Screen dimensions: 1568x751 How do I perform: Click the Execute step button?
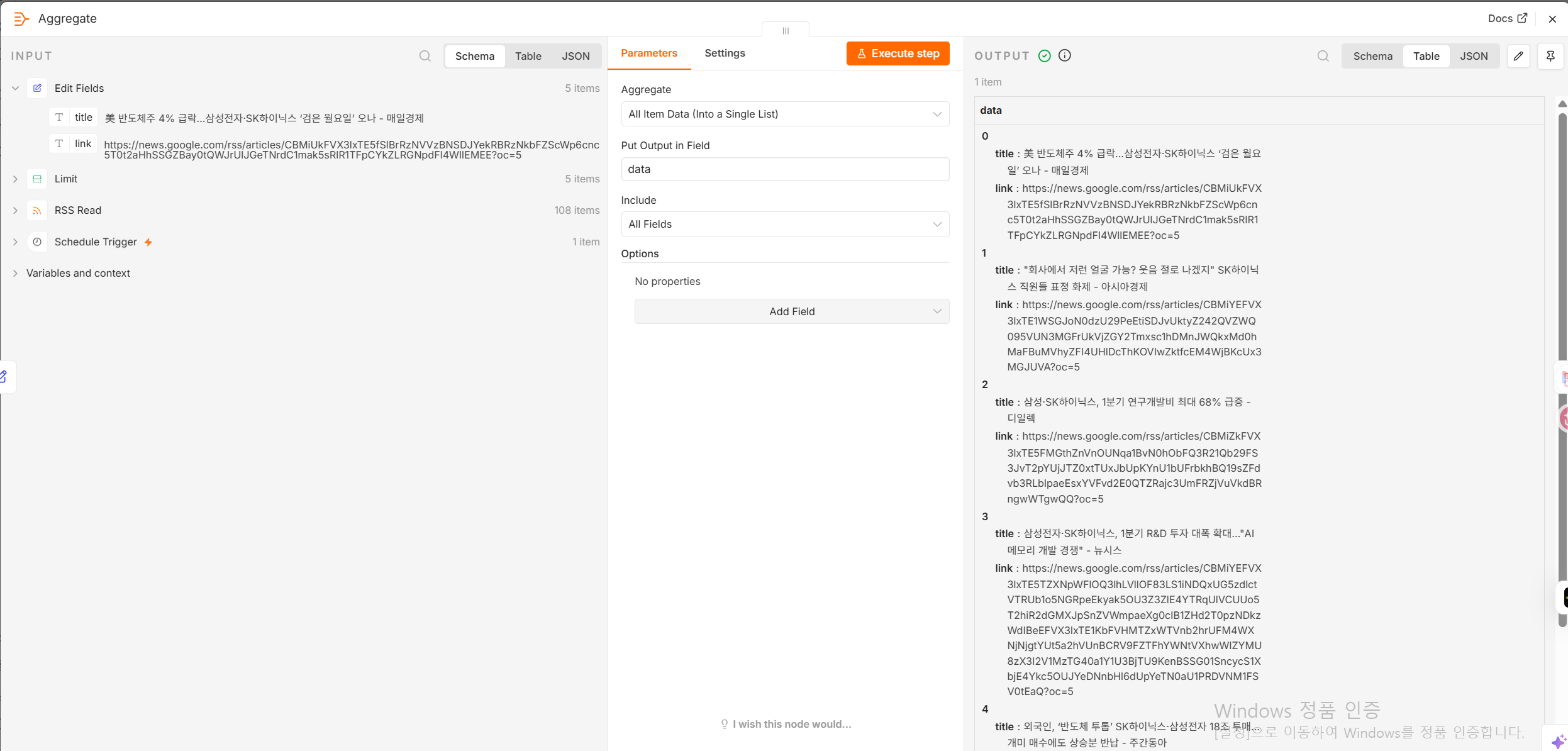898,53
